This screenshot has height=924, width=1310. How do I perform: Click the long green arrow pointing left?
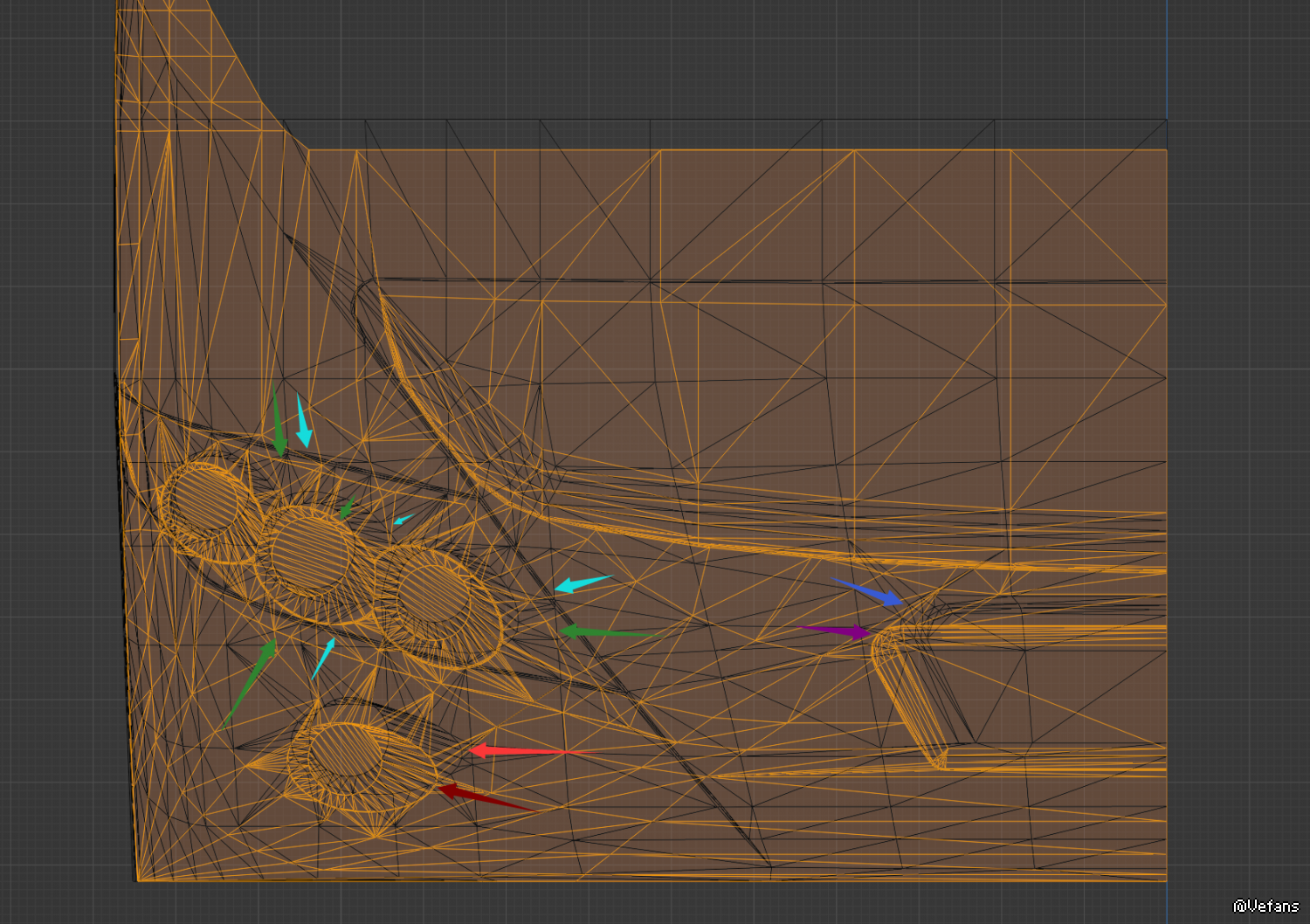coord(603,631)
